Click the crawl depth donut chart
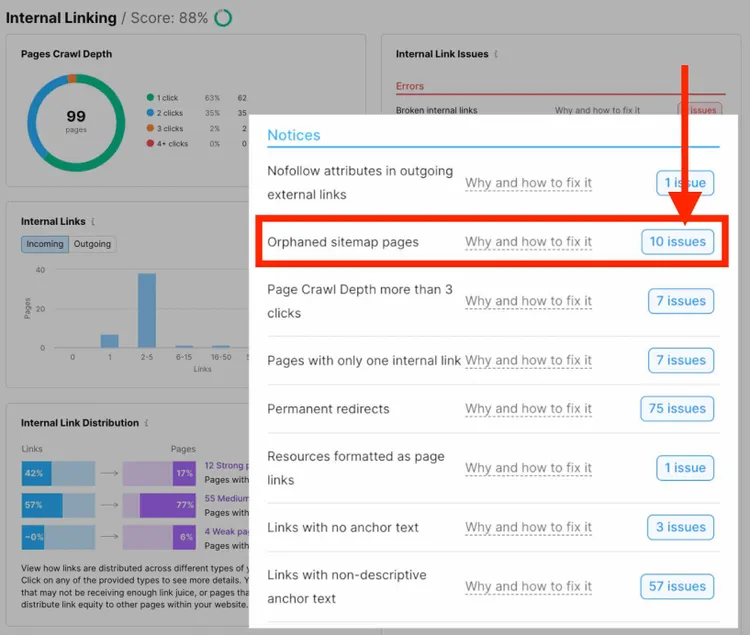The width and height of the screenshot is (750, 635). point(76,122)
